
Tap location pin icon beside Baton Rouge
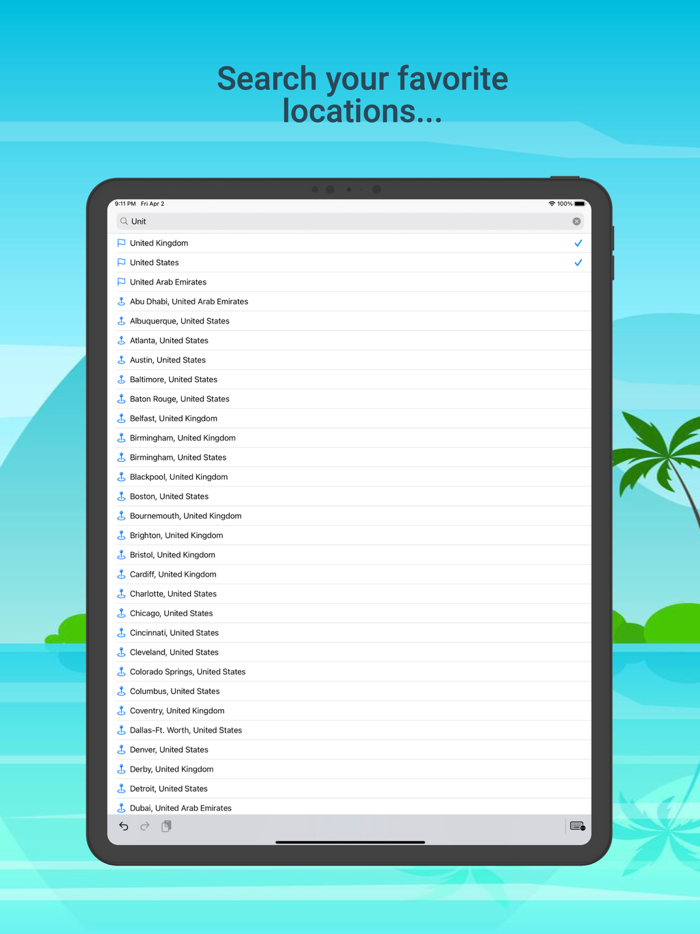click(x=121, y=398)
